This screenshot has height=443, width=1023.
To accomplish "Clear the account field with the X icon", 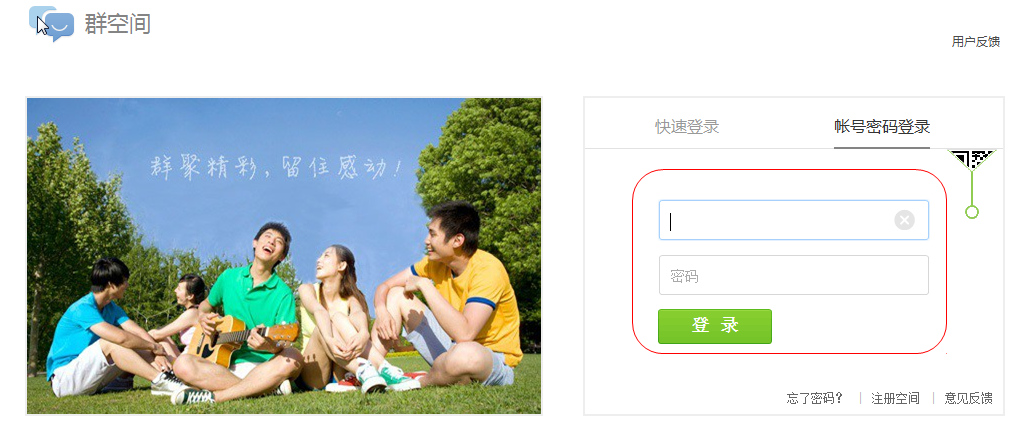I will pyautogui.click(x=904, y=221).
